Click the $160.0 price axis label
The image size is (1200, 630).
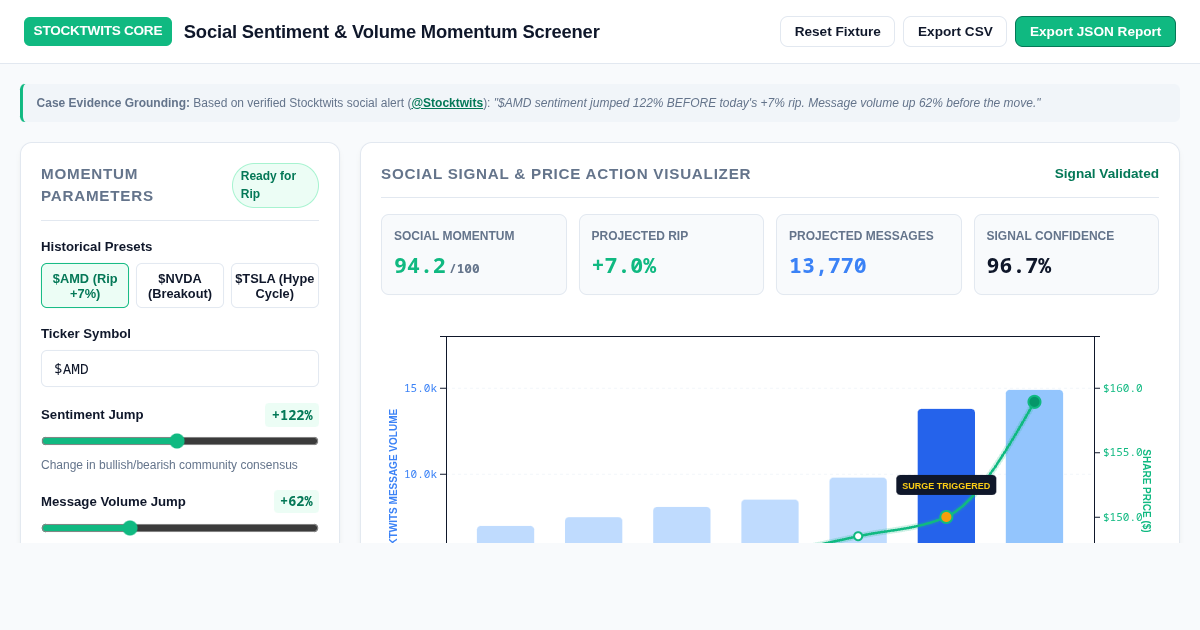tap(1122, 388)
